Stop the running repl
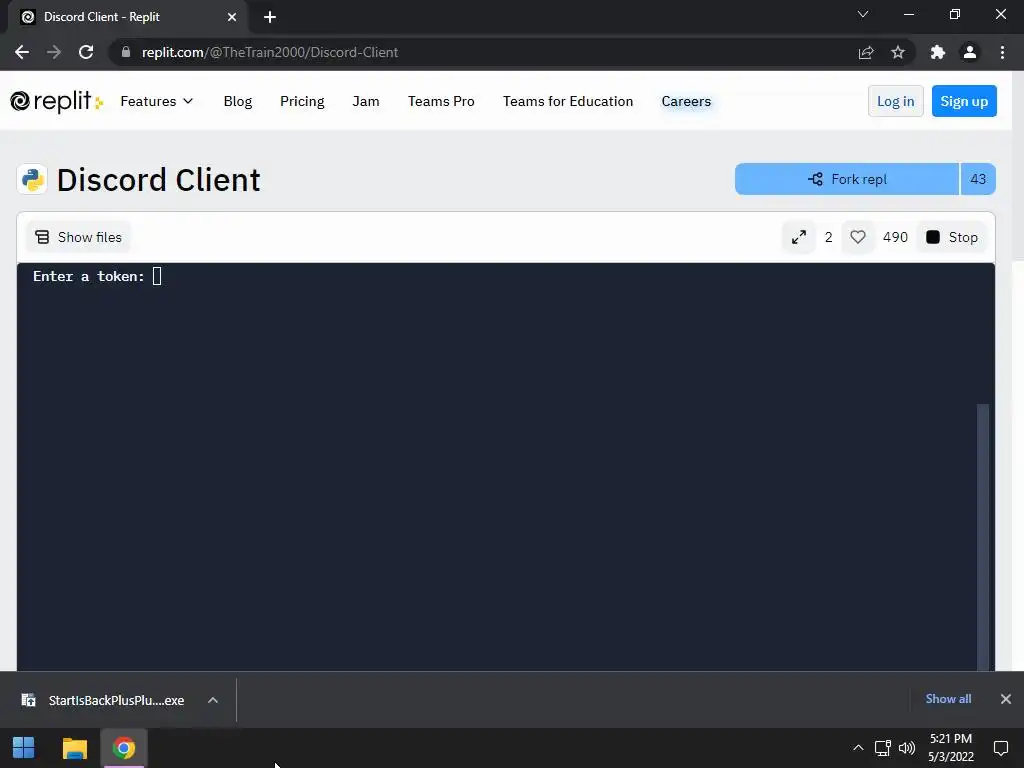This screenshot has width=1024, height=768. 952,237
